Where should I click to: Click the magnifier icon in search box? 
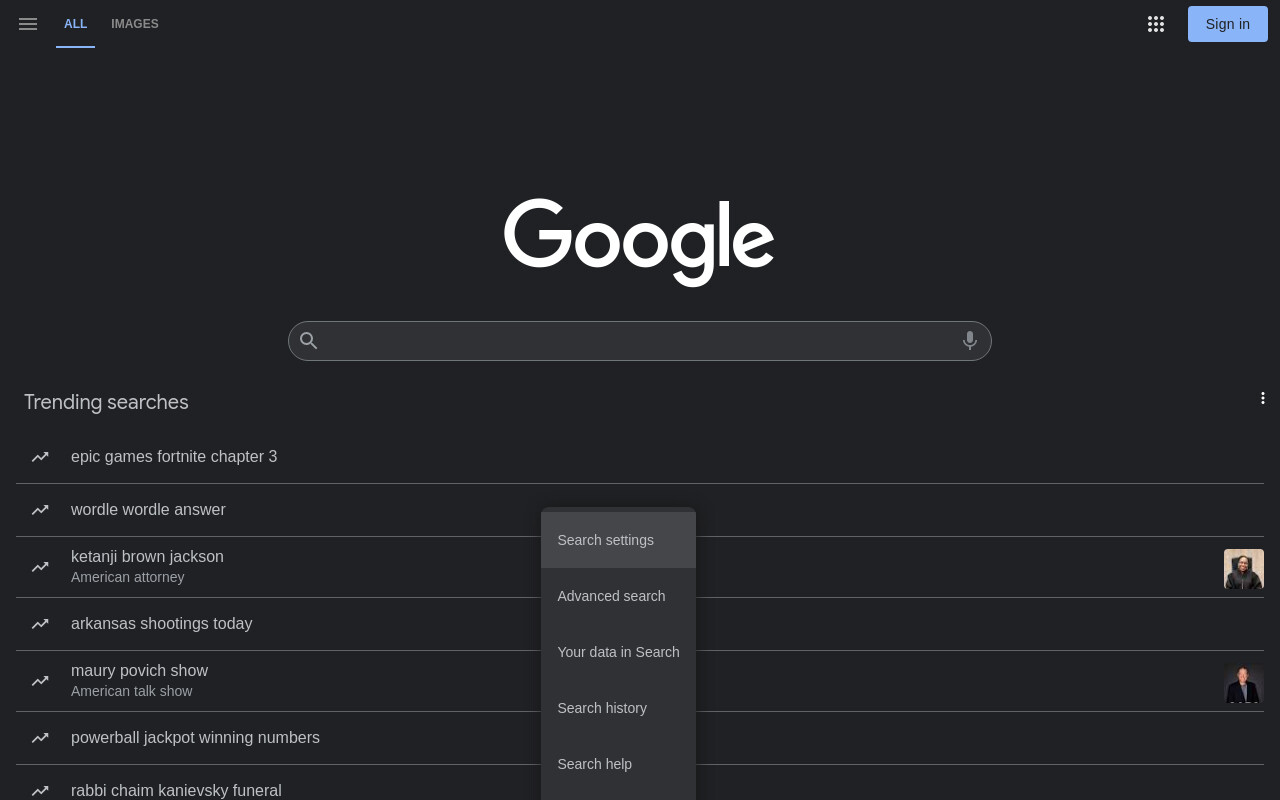pyautogui.click(x=309, y=341)
